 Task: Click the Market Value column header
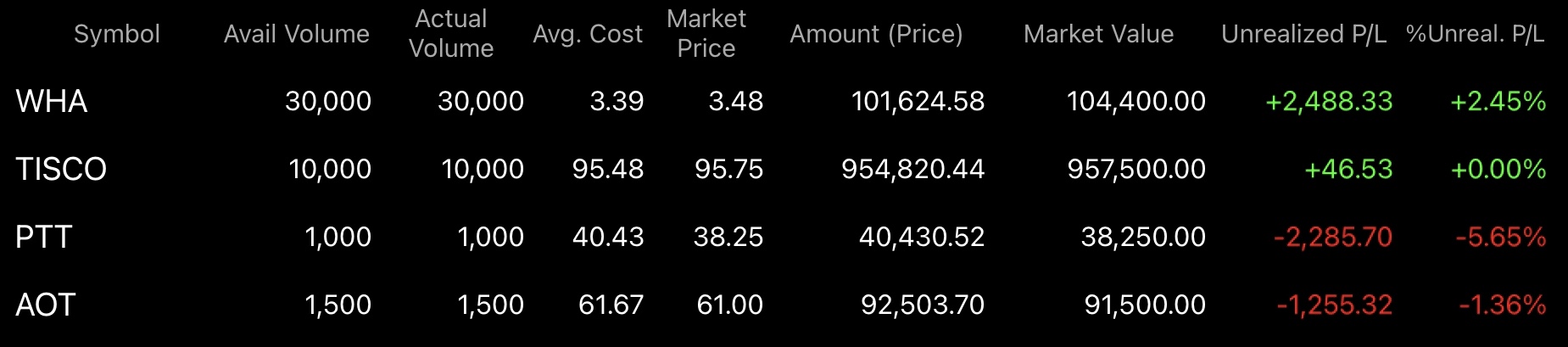(x=1099, y=34)
